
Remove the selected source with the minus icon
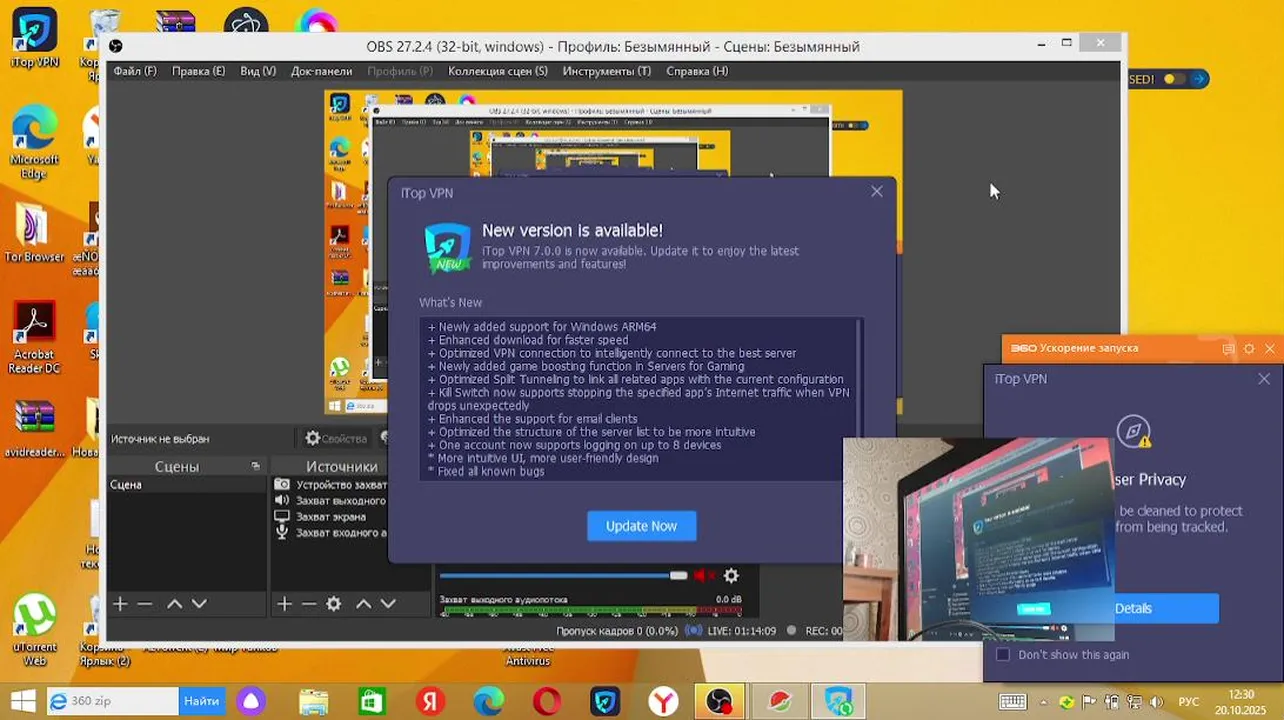pos(309,604)
